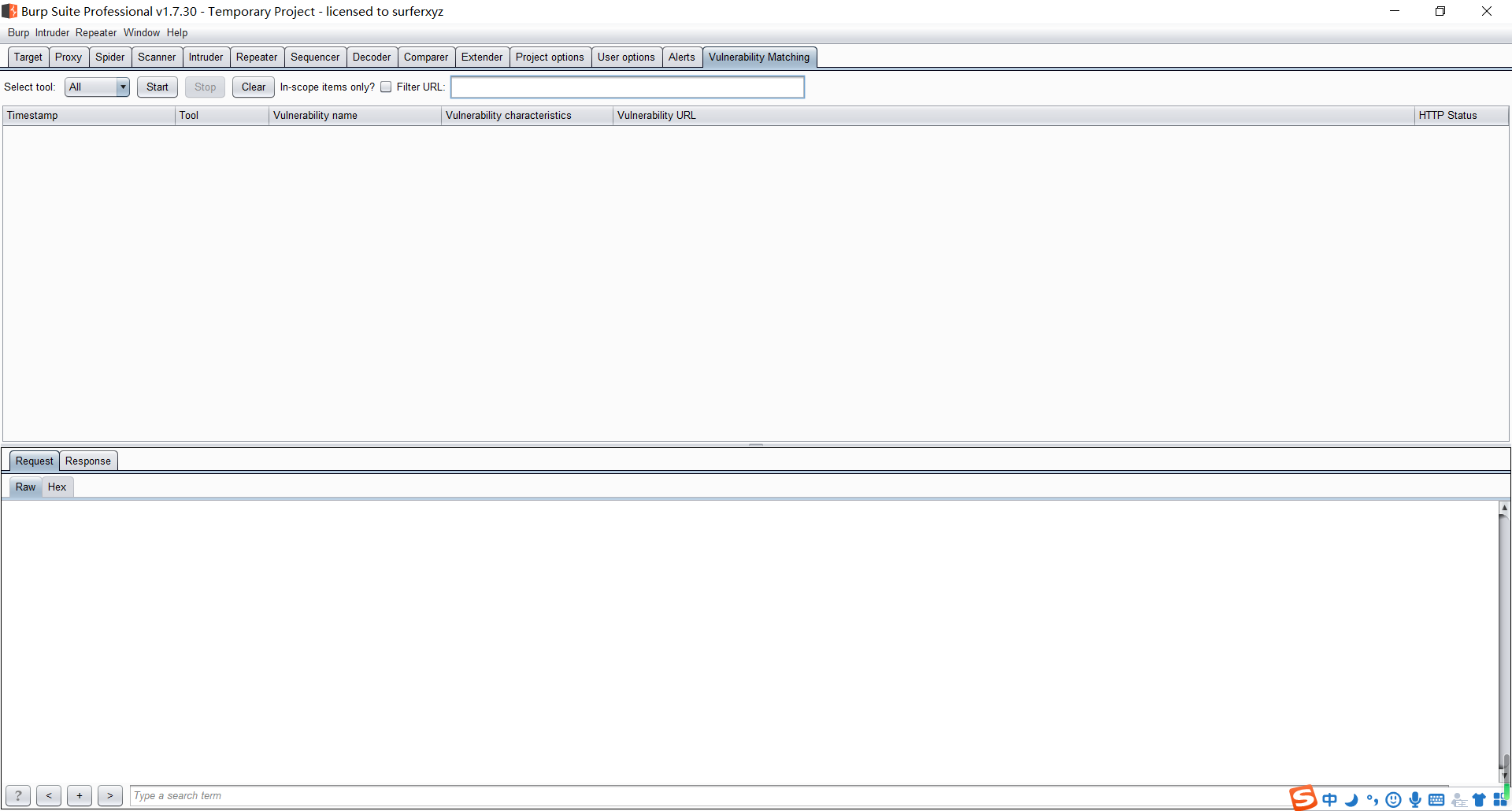1512x811 pixels.
Task: Select the Response tab
Action: [88, 461]
